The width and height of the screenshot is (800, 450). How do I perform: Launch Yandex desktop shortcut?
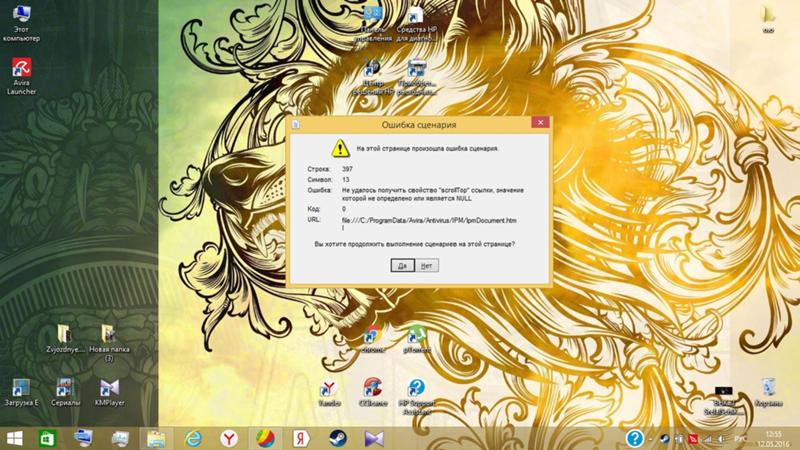pyautogui.click(x=329, y=392)
